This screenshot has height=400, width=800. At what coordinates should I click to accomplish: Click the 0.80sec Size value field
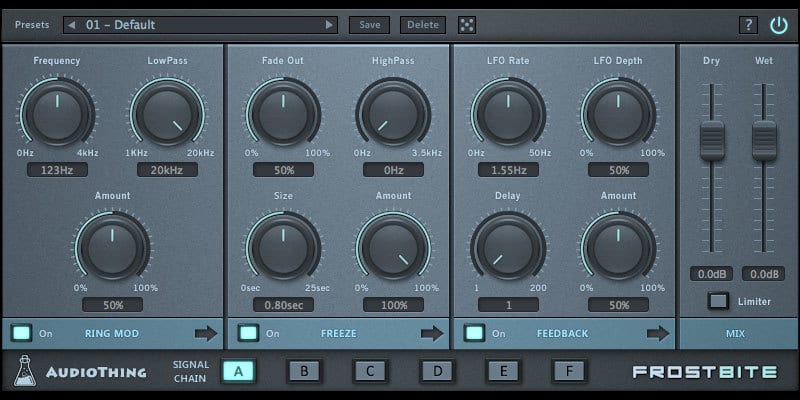pyautogui.click(x=283, y=305)
